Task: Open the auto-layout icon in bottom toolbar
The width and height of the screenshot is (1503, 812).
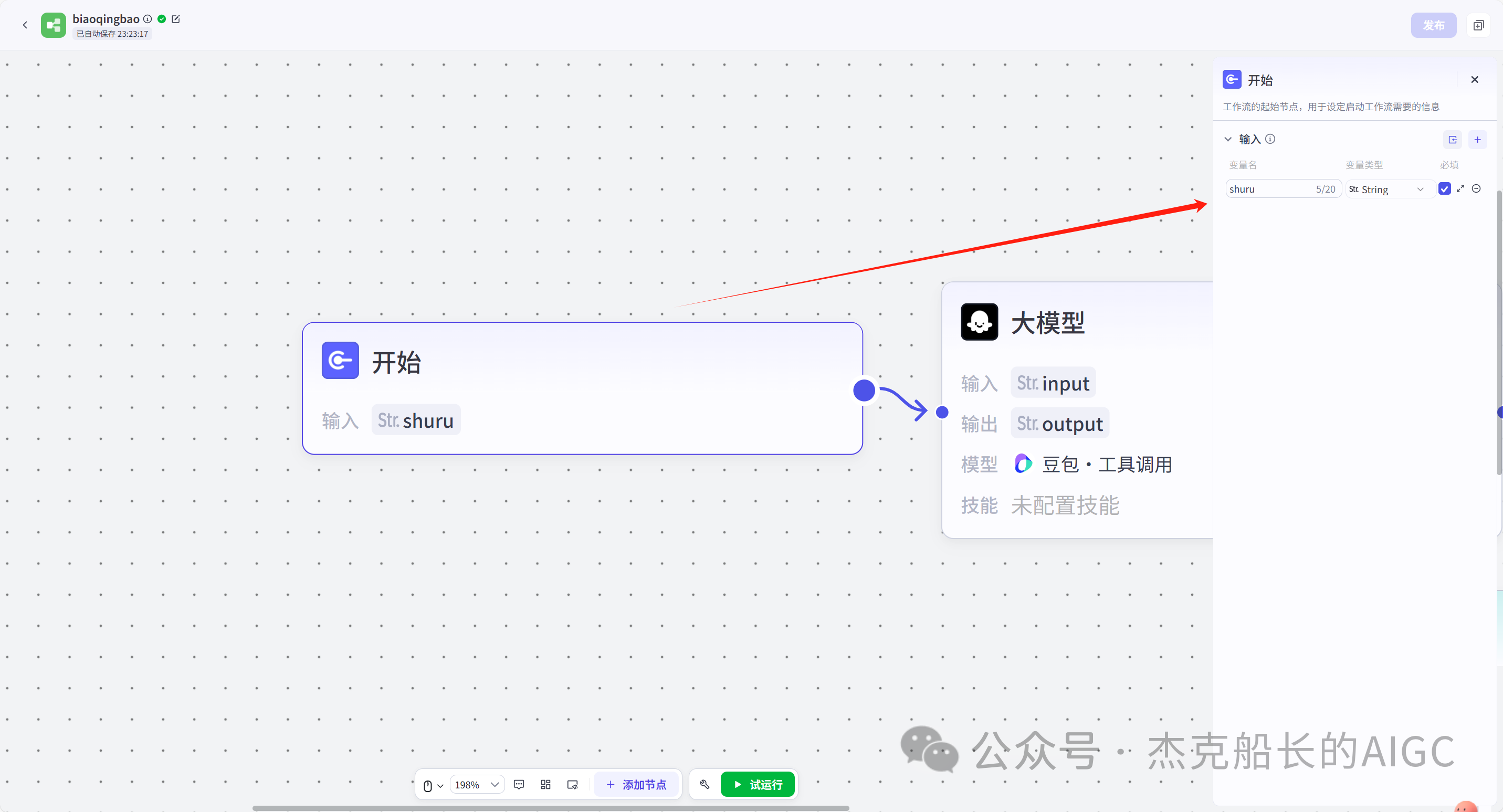Action: coord(546,785)
